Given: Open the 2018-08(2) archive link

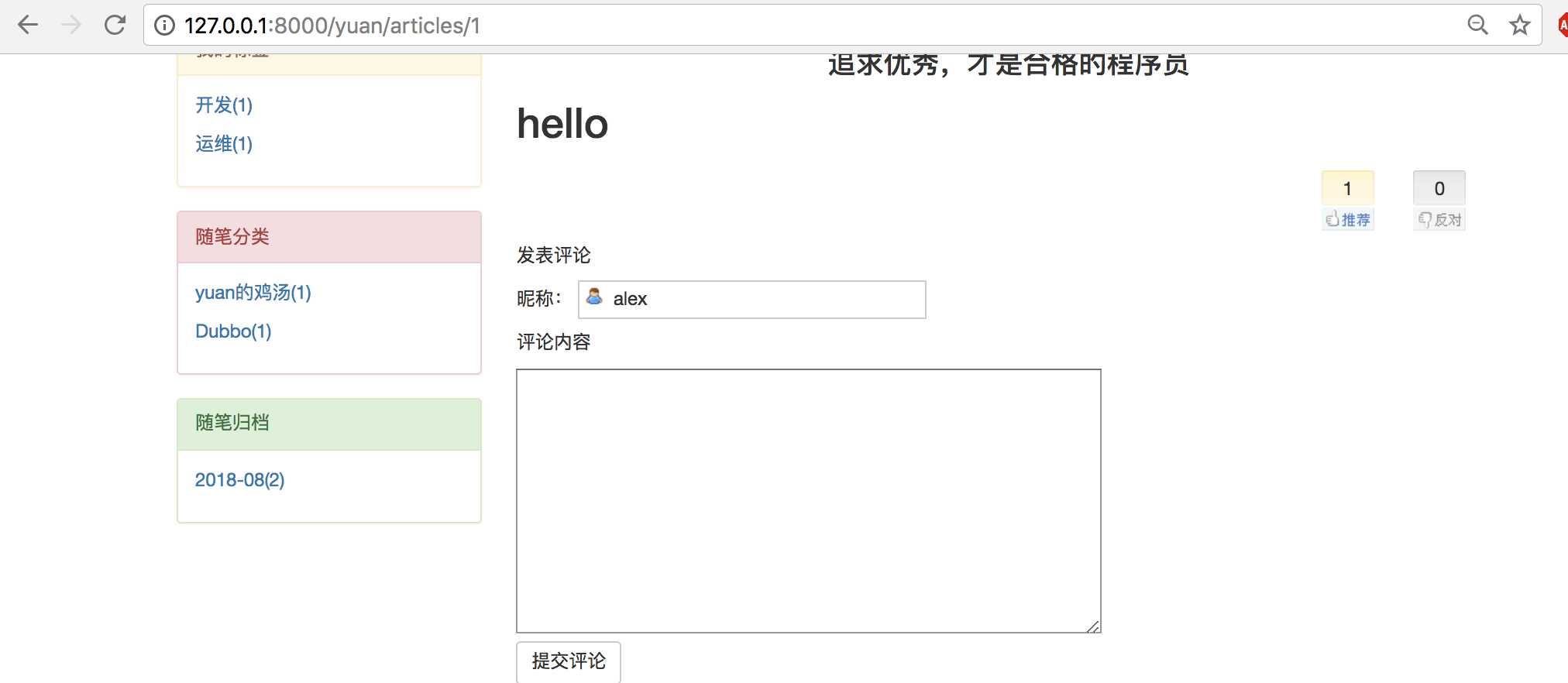Looking at the screenshot, I should (239, 480).
